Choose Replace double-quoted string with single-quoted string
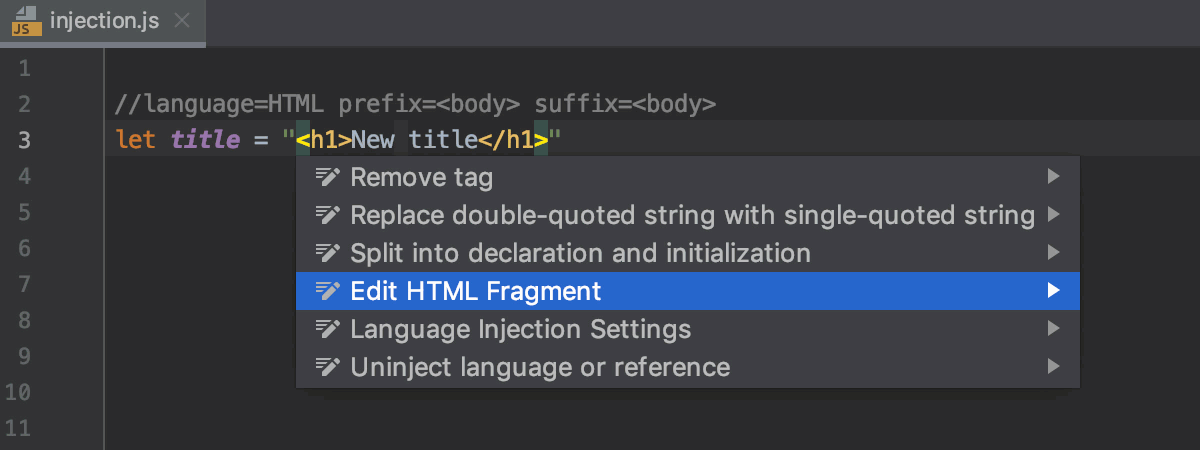 692,215
